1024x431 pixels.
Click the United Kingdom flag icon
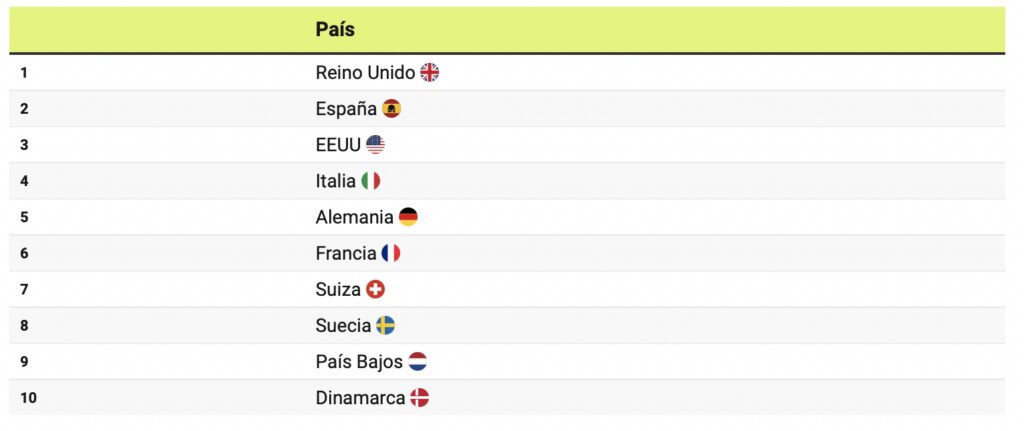click(430, 72)
